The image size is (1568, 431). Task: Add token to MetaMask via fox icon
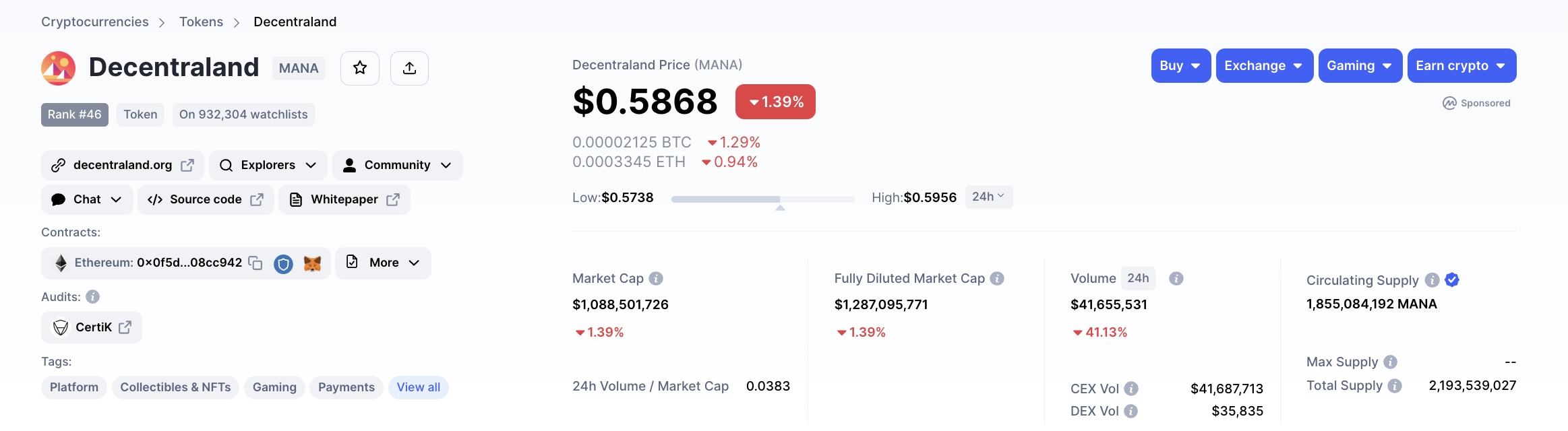tap(312, 263)
